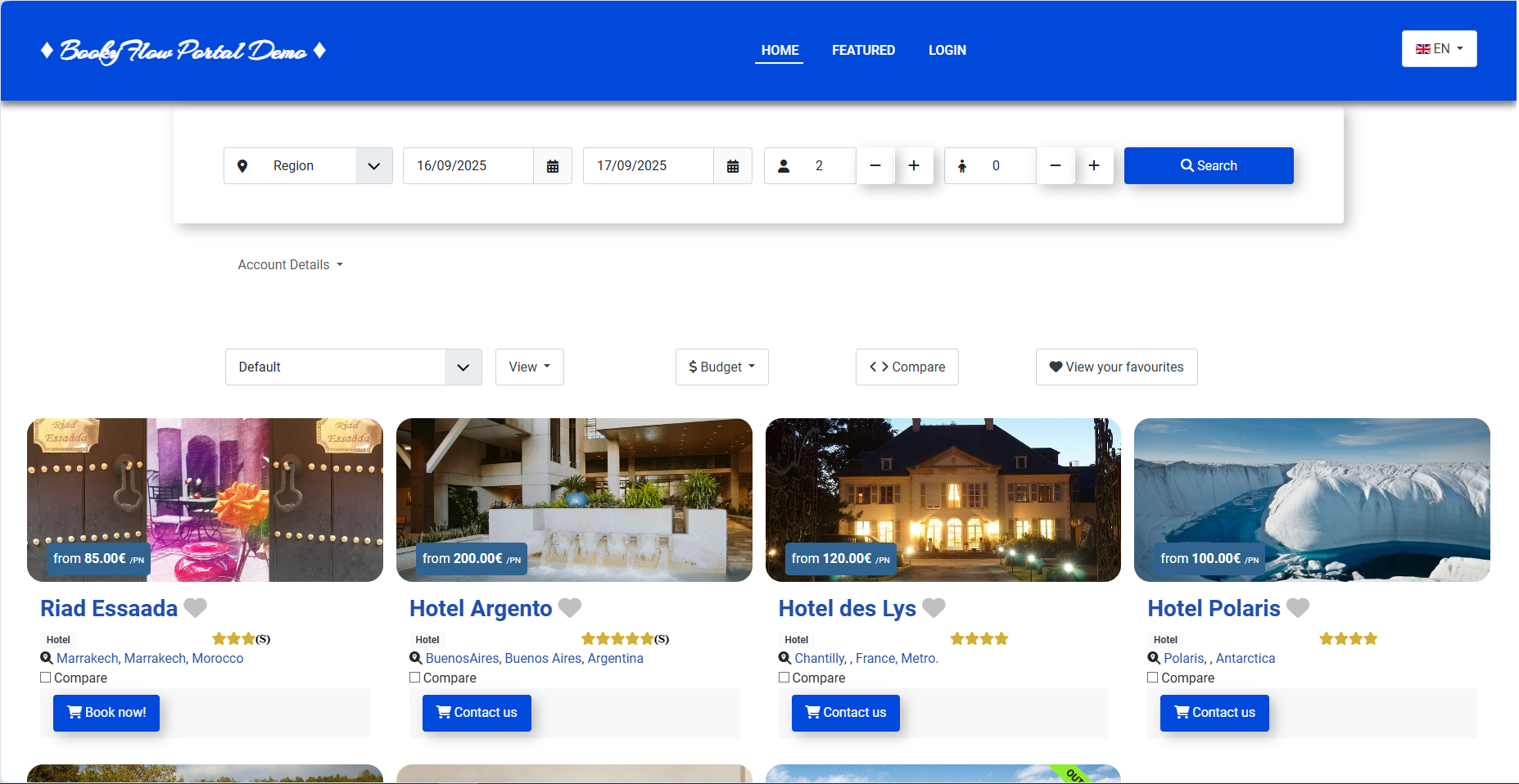Screen dimensions: 1519x784
Task: Open the Login menu item
Action: tap(947, 50)
